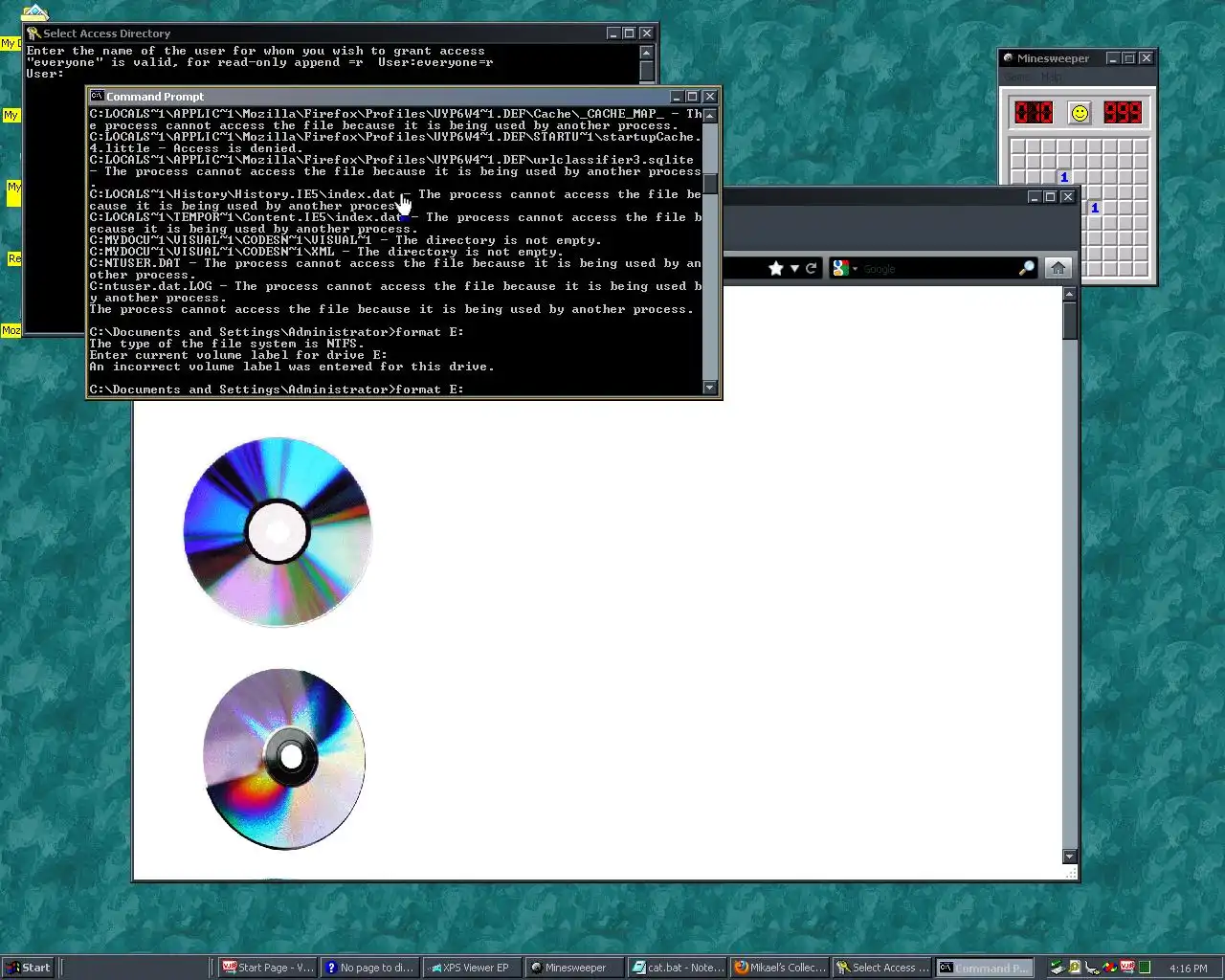Click Command Prompt scrollbar down arrow

710,388
